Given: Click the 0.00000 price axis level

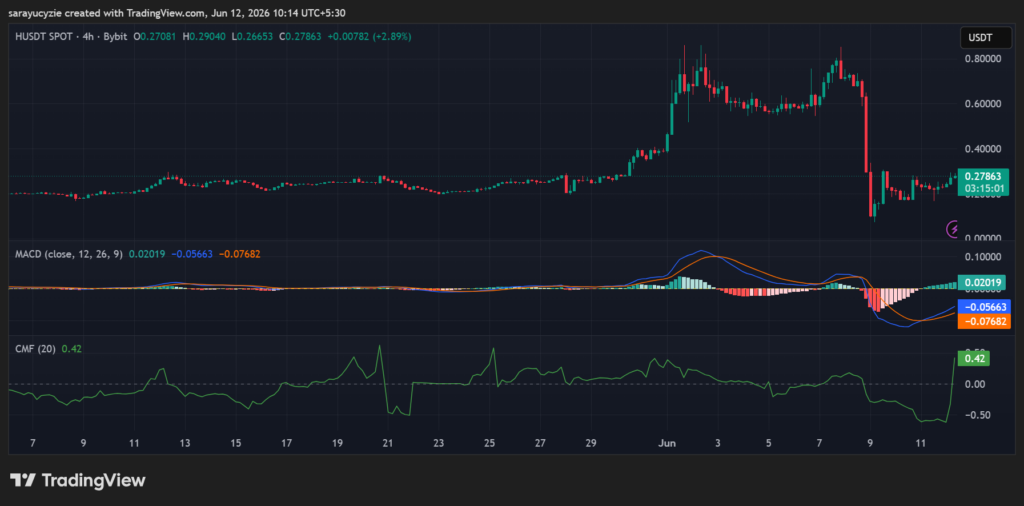Looking at the screenshot, I should coord(984,239).
